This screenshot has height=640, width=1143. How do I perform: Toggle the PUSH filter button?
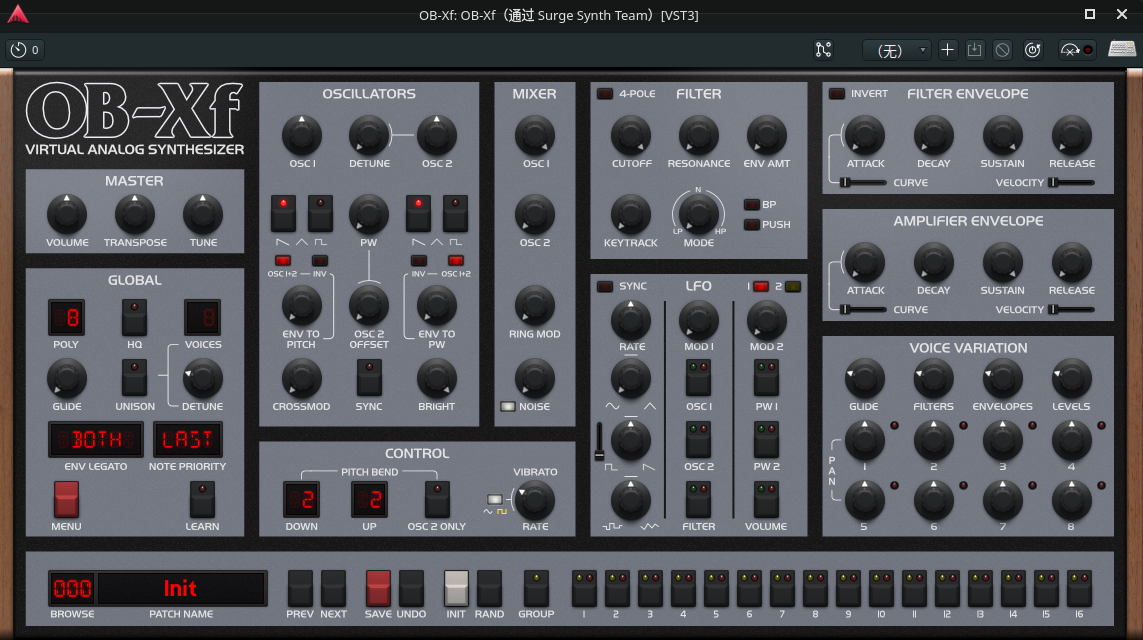[x=752, y=225]
